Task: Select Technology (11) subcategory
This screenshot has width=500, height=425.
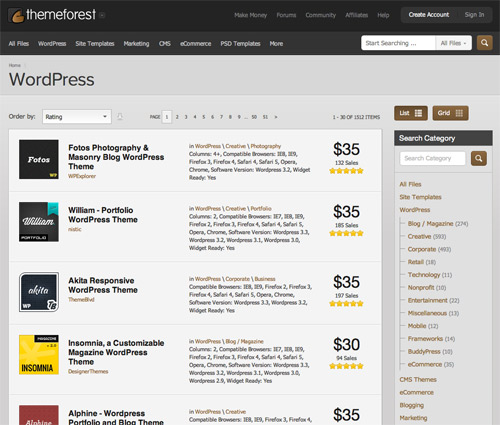Action: point(430,275)
